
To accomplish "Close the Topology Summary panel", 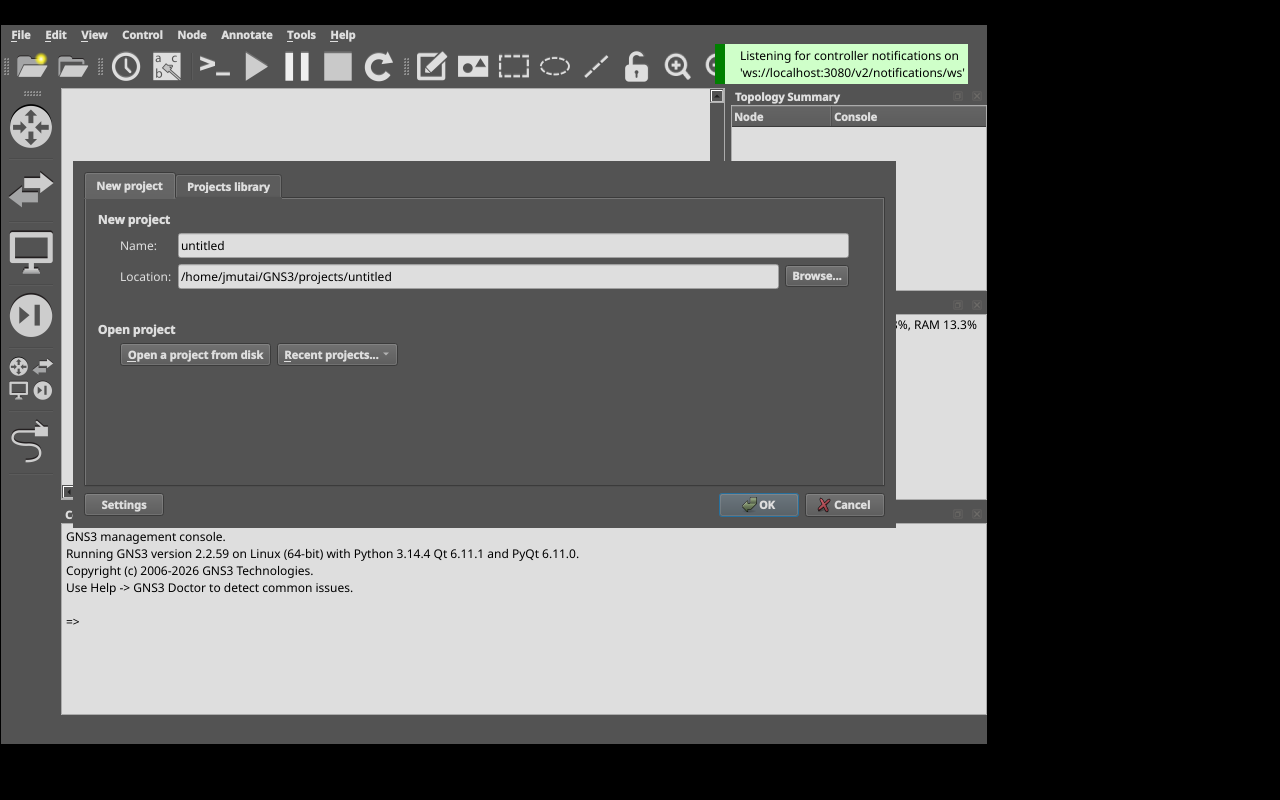I will [977, 96].
